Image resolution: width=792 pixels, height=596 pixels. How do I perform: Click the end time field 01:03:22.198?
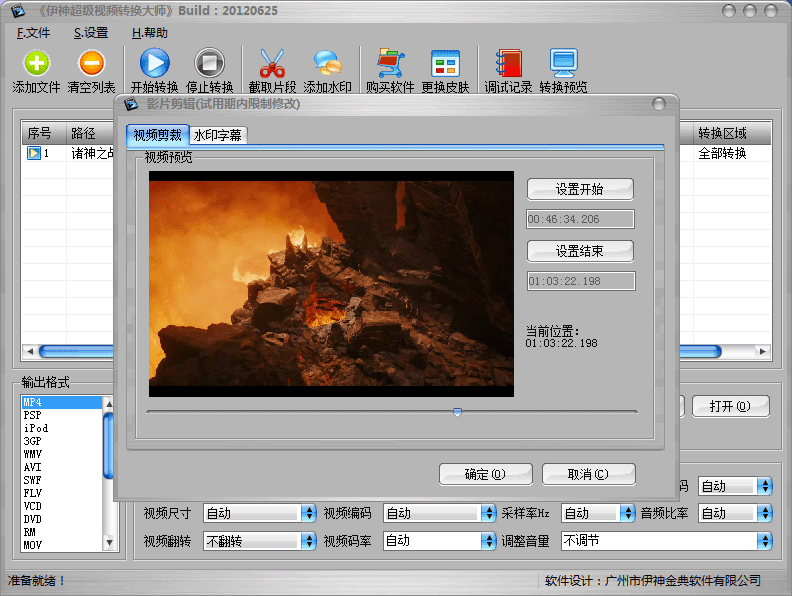point(580,281)
